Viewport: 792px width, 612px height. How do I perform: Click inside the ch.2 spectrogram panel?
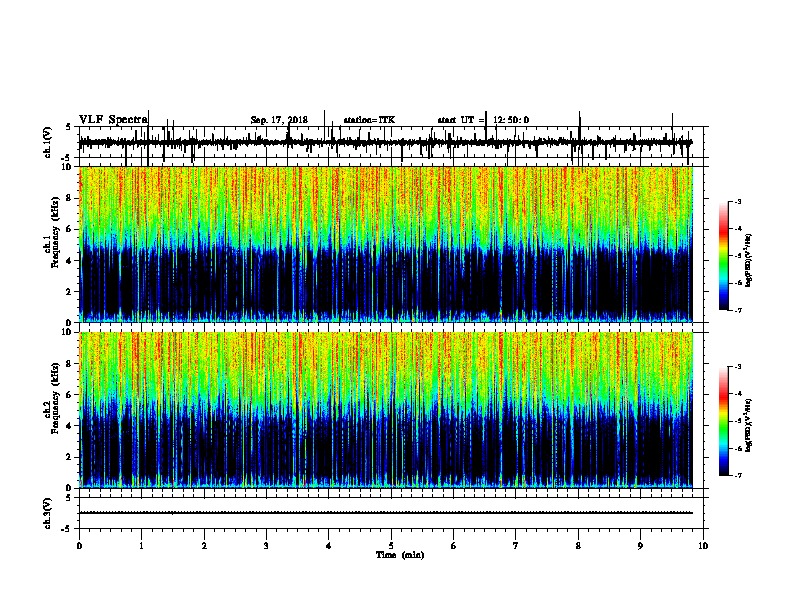pos(386,410)
